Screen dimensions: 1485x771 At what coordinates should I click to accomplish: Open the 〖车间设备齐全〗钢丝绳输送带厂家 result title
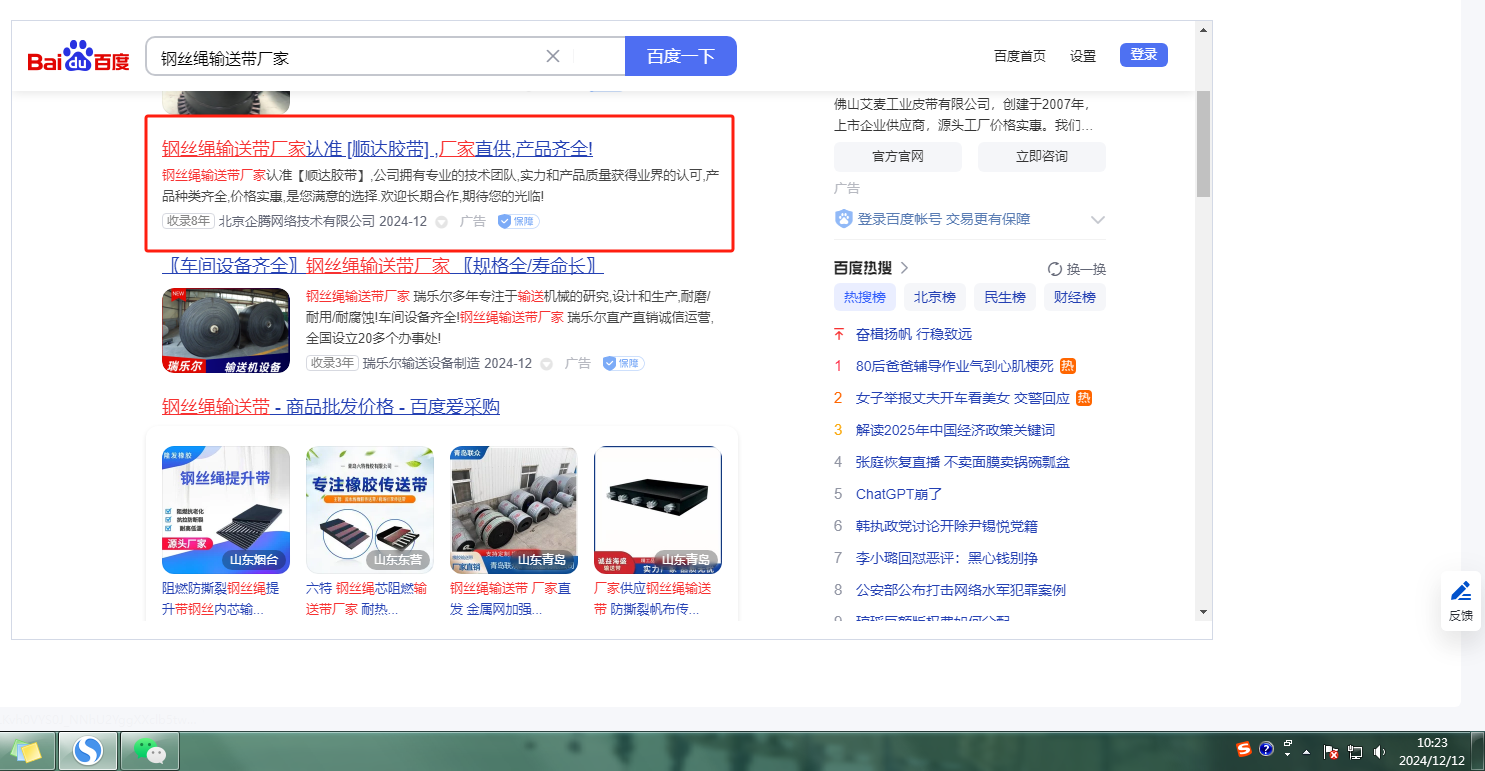[x=383, y=266]
